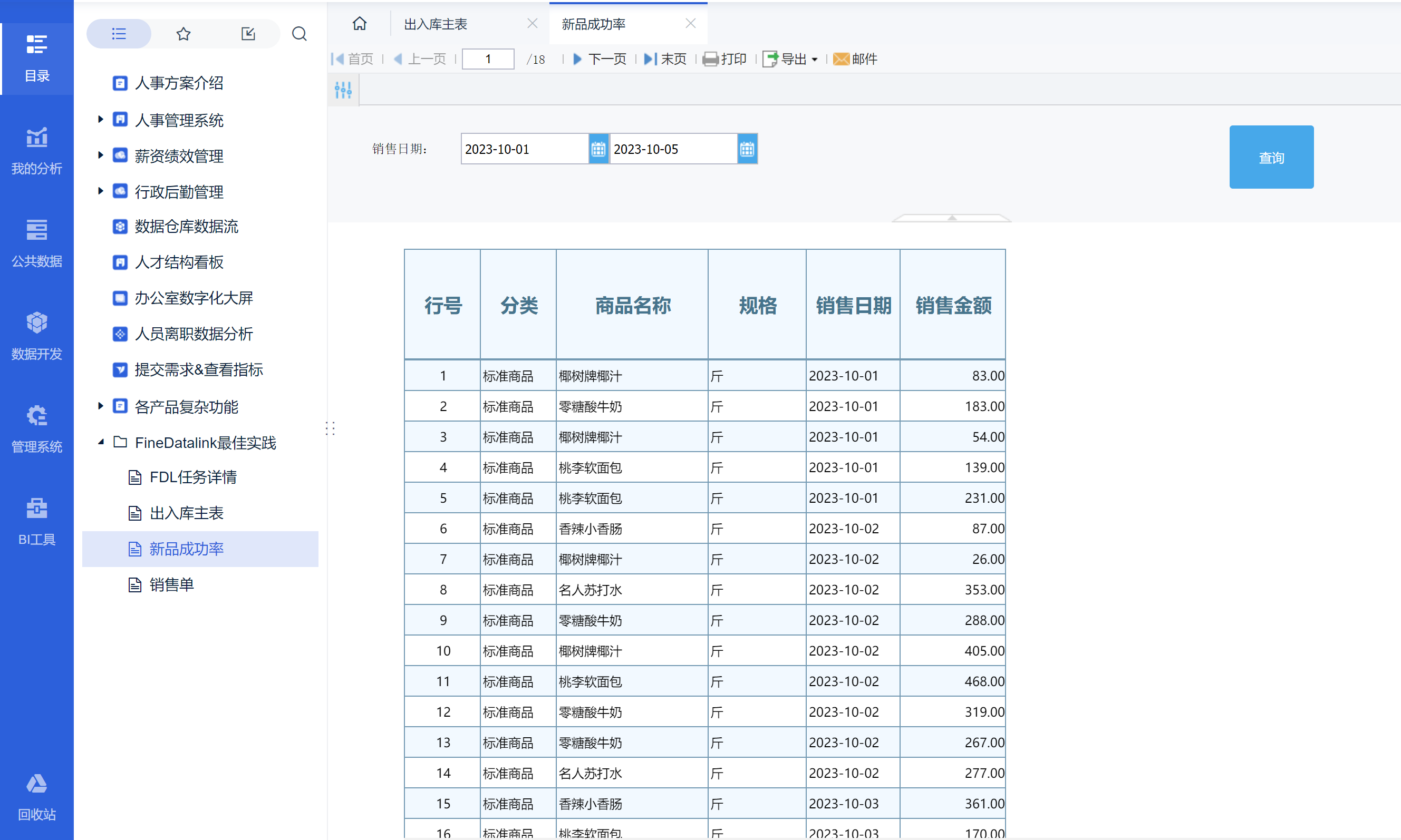Go to 下一页 next page
Screen dimensions: 1401x840
coord(600,59)
